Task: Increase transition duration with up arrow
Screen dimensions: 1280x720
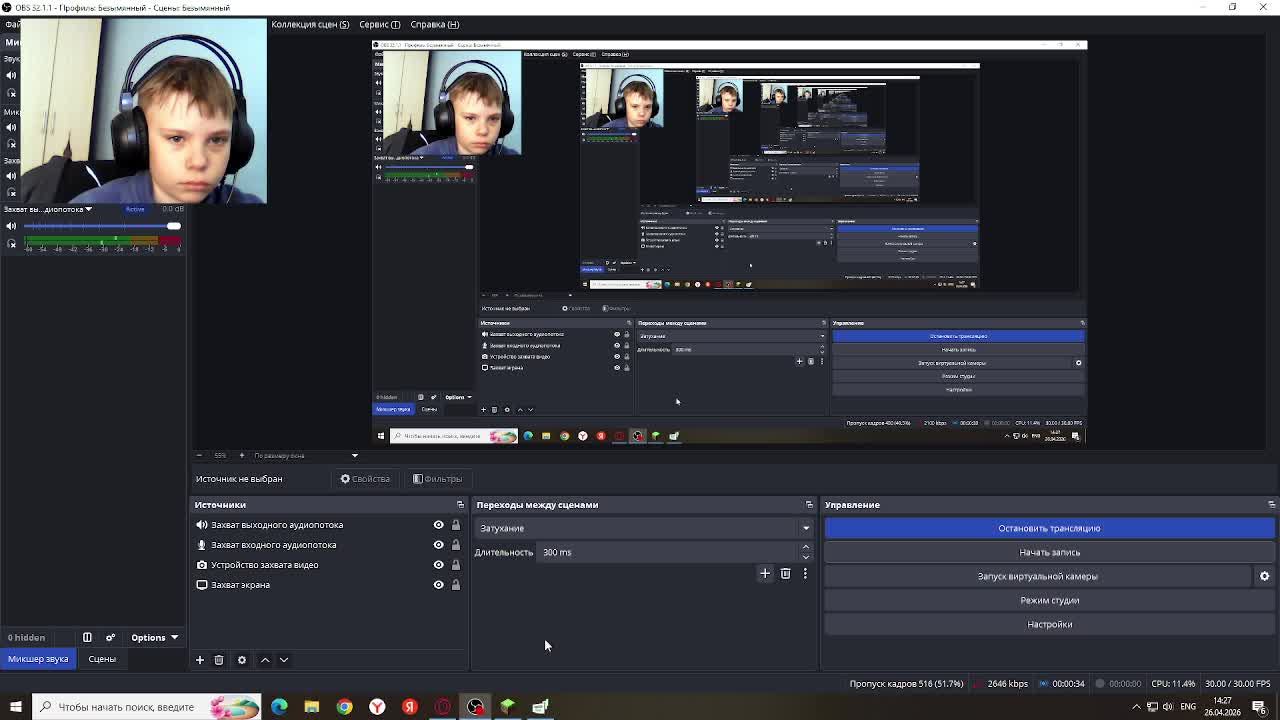Action: (x=805, y=548)
